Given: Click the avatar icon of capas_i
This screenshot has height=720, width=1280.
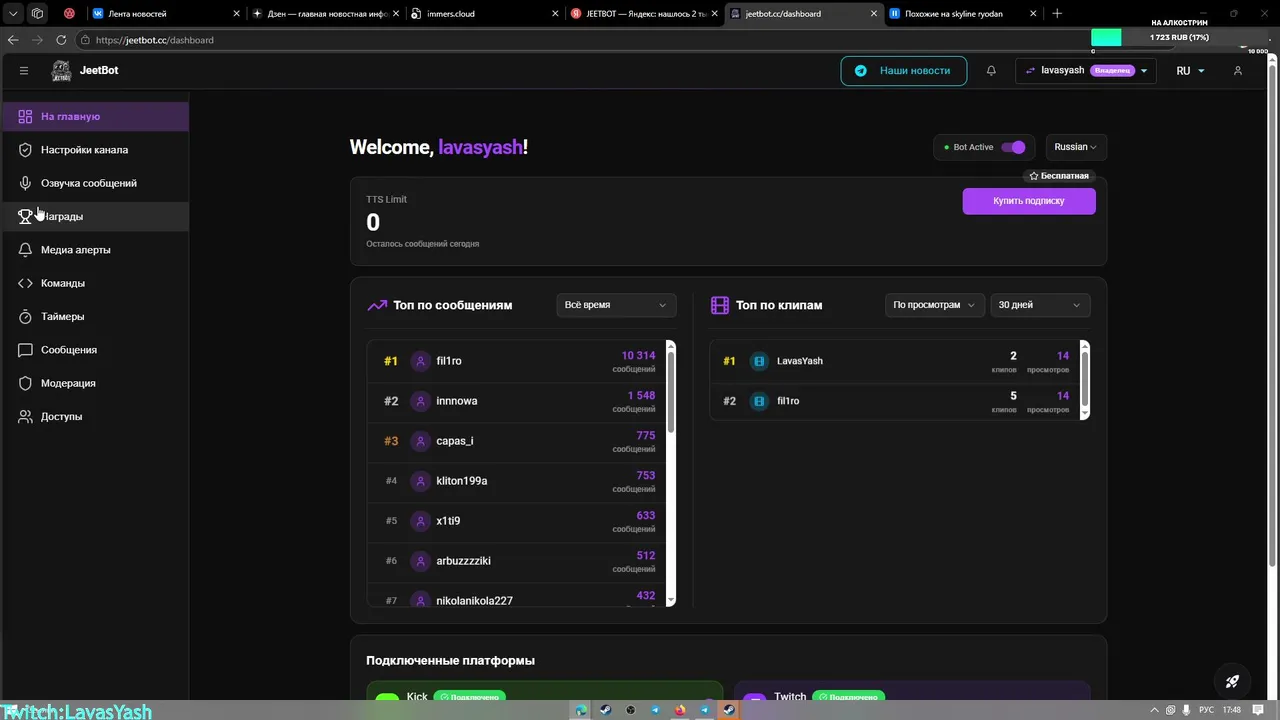Looking at the screenshot, I should point(420,441).
